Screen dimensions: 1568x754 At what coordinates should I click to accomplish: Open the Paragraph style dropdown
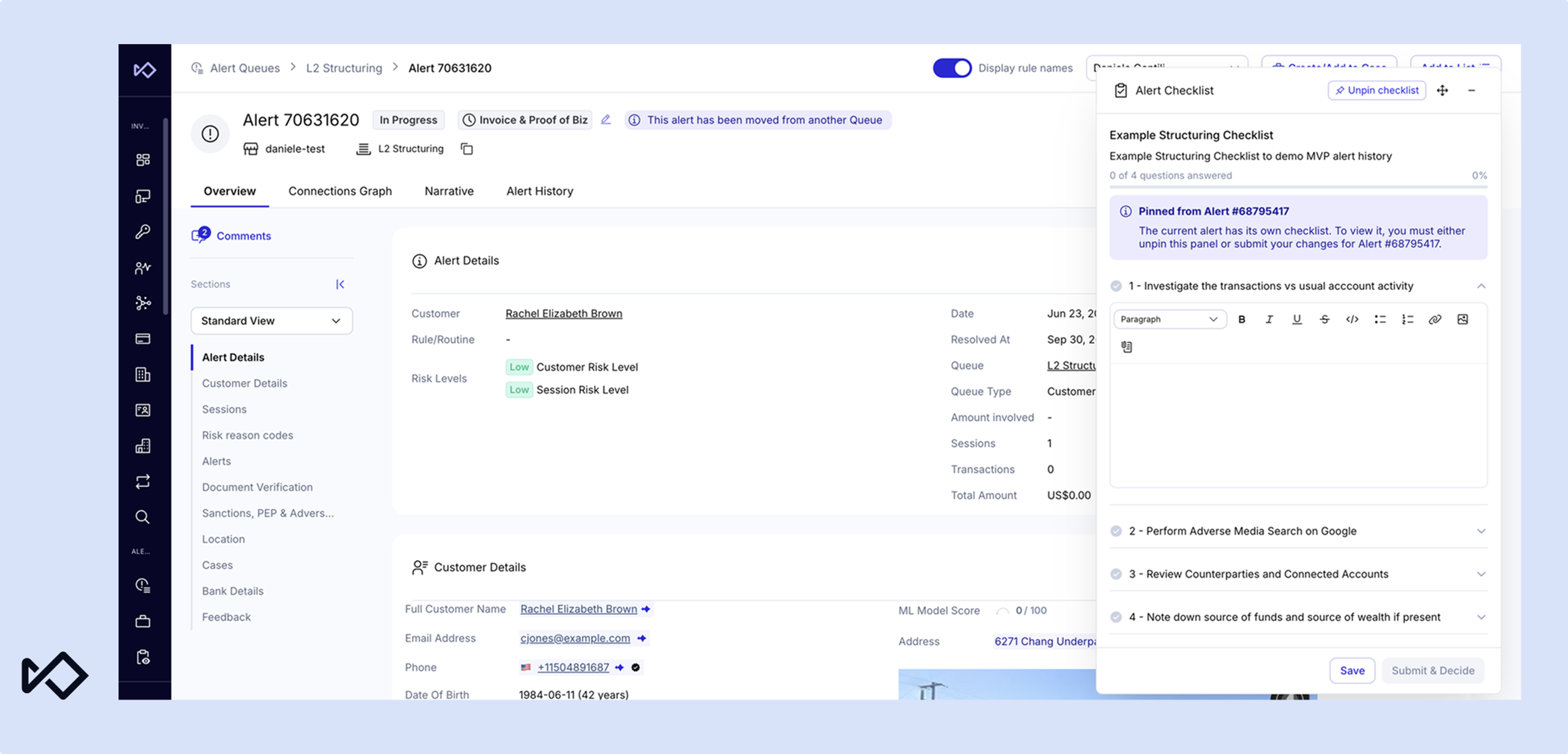click(1169, 319)
